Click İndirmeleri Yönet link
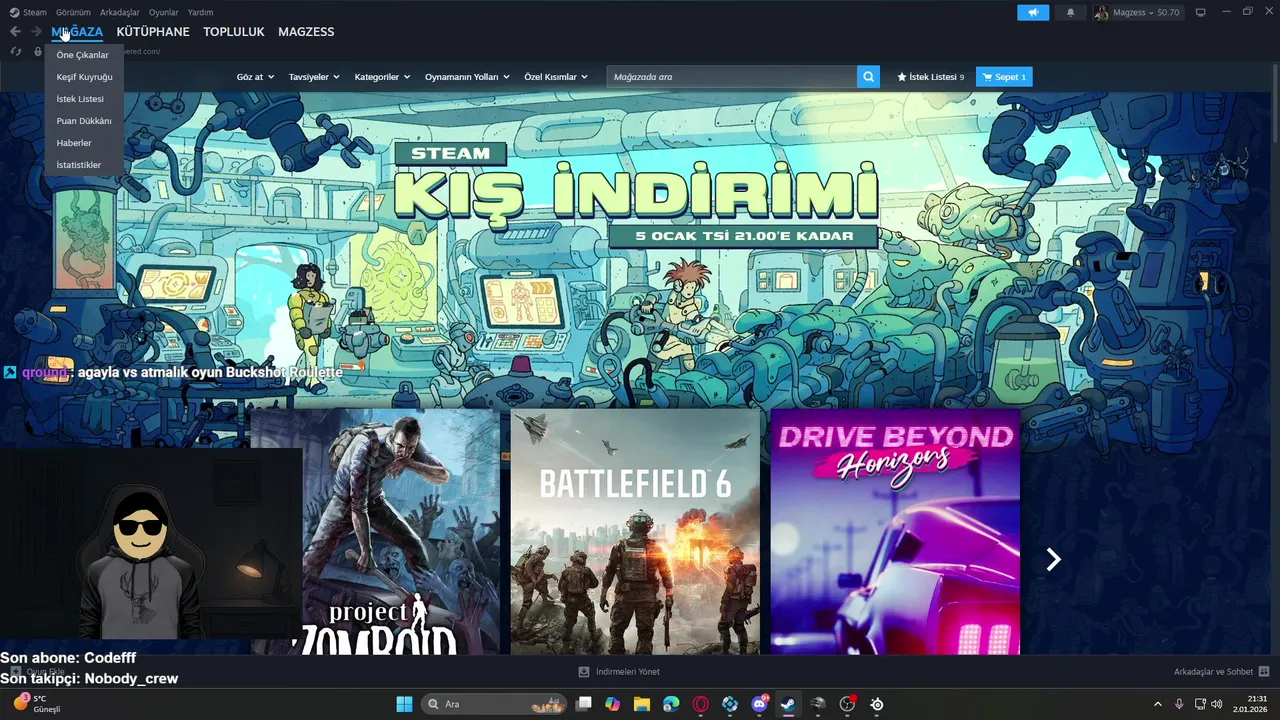This screenshot has height=720, width=1280. pos(627,672)
